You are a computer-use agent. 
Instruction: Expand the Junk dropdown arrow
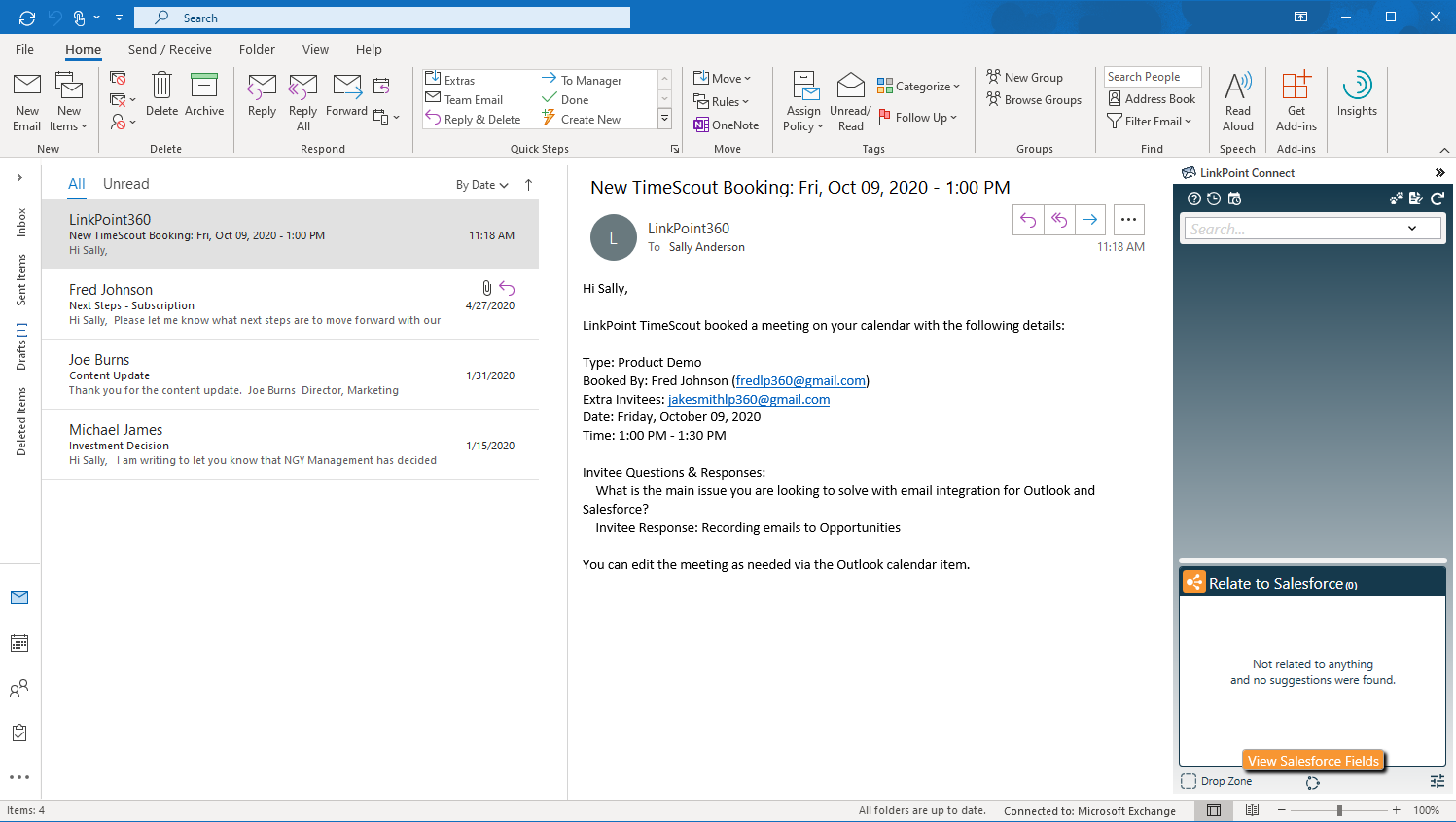pos(132,123)
